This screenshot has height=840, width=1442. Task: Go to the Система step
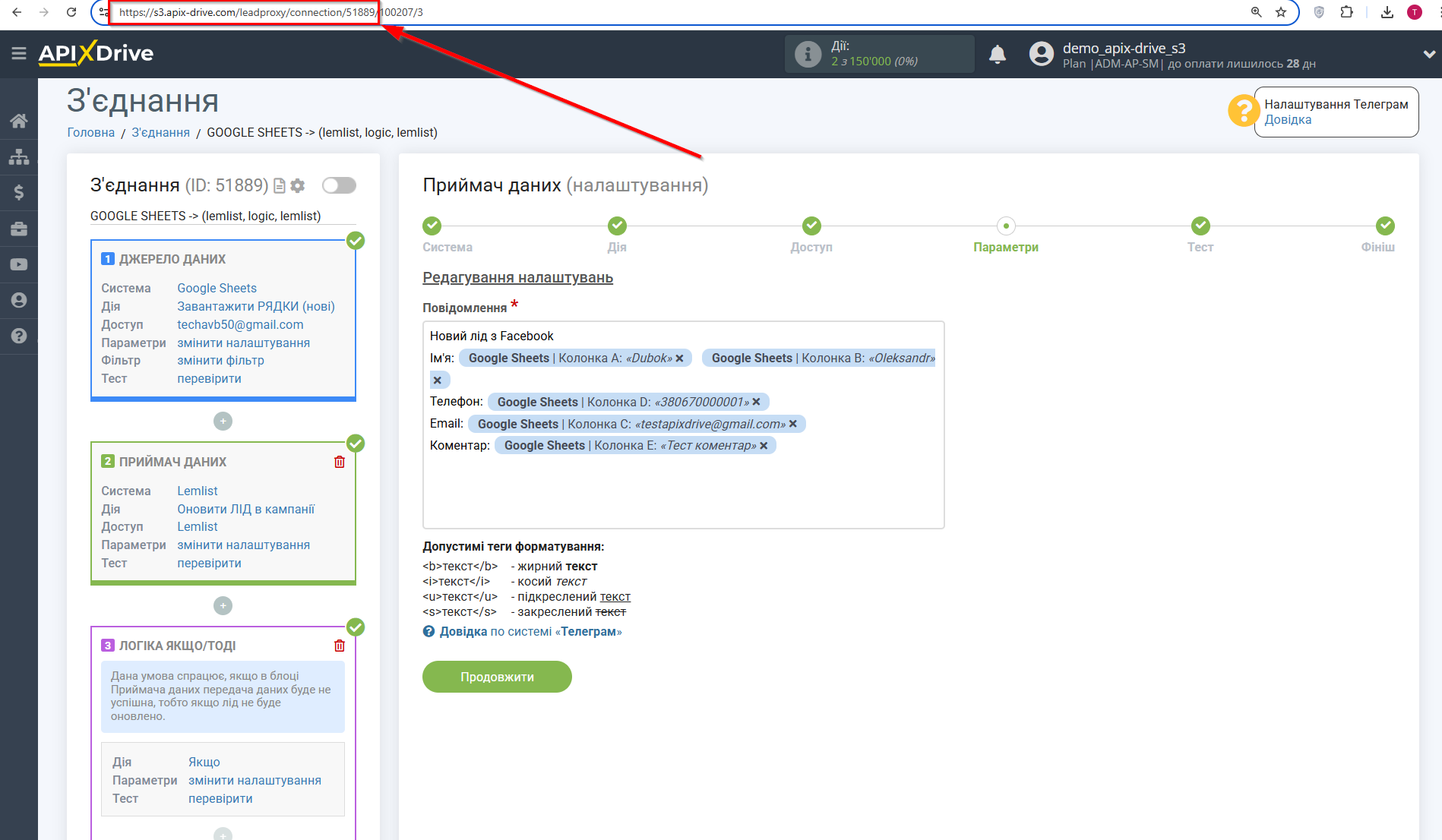pos(432,226)
